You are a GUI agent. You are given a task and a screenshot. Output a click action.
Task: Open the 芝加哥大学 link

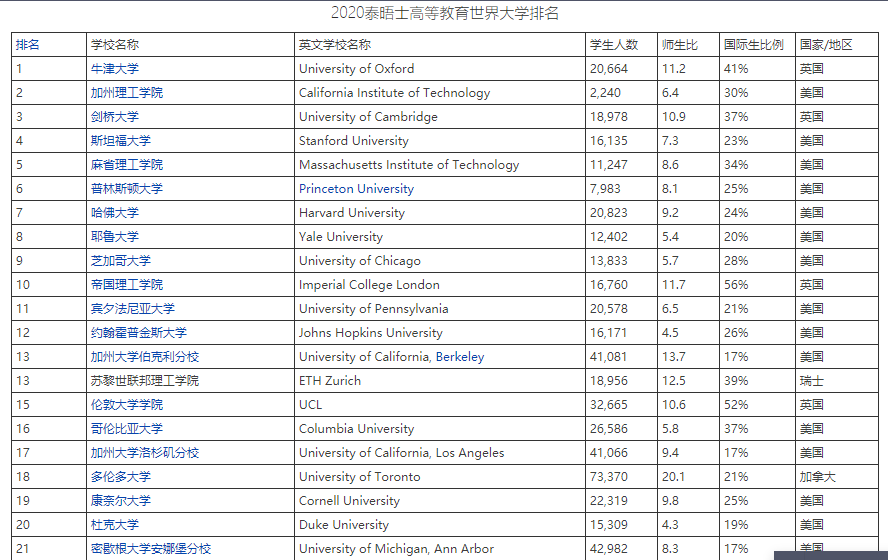121,260
